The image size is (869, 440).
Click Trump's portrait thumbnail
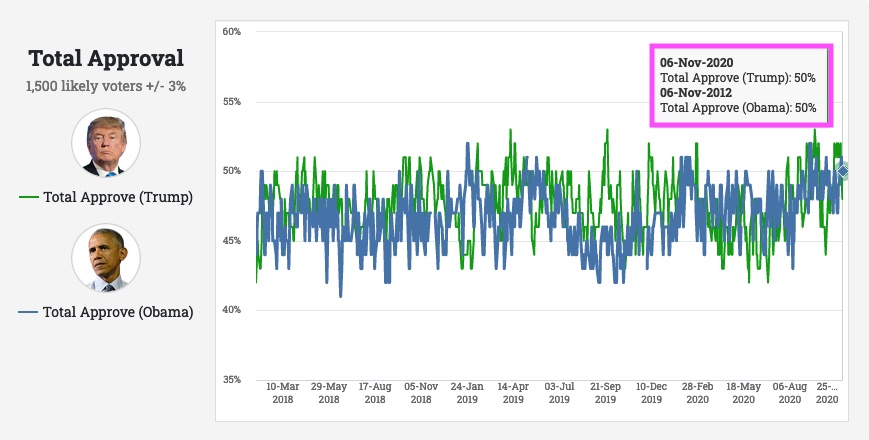coord(106,143)
